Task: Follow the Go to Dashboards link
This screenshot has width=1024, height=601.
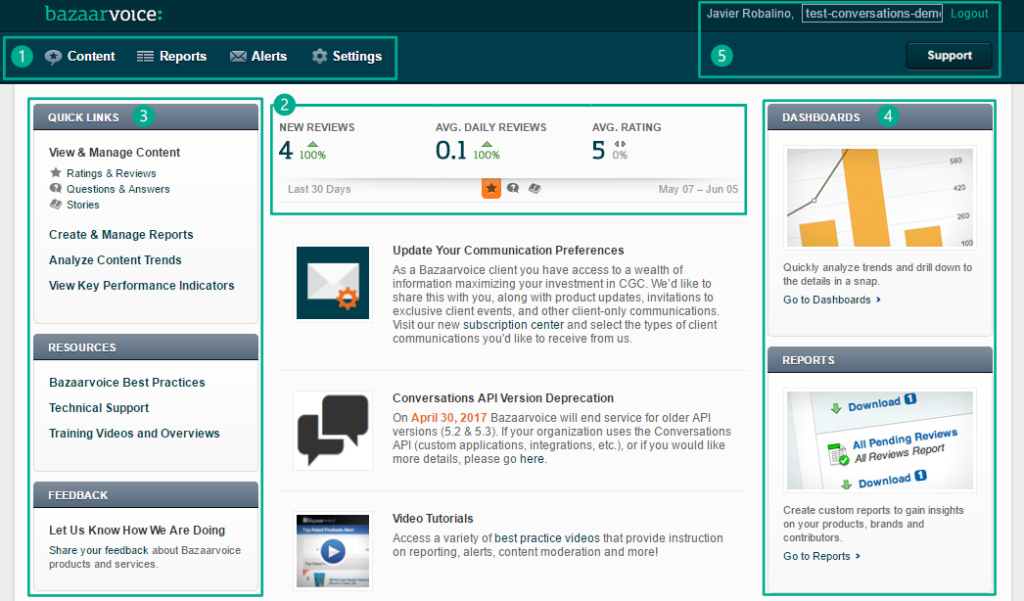Action: click(831, 300)
